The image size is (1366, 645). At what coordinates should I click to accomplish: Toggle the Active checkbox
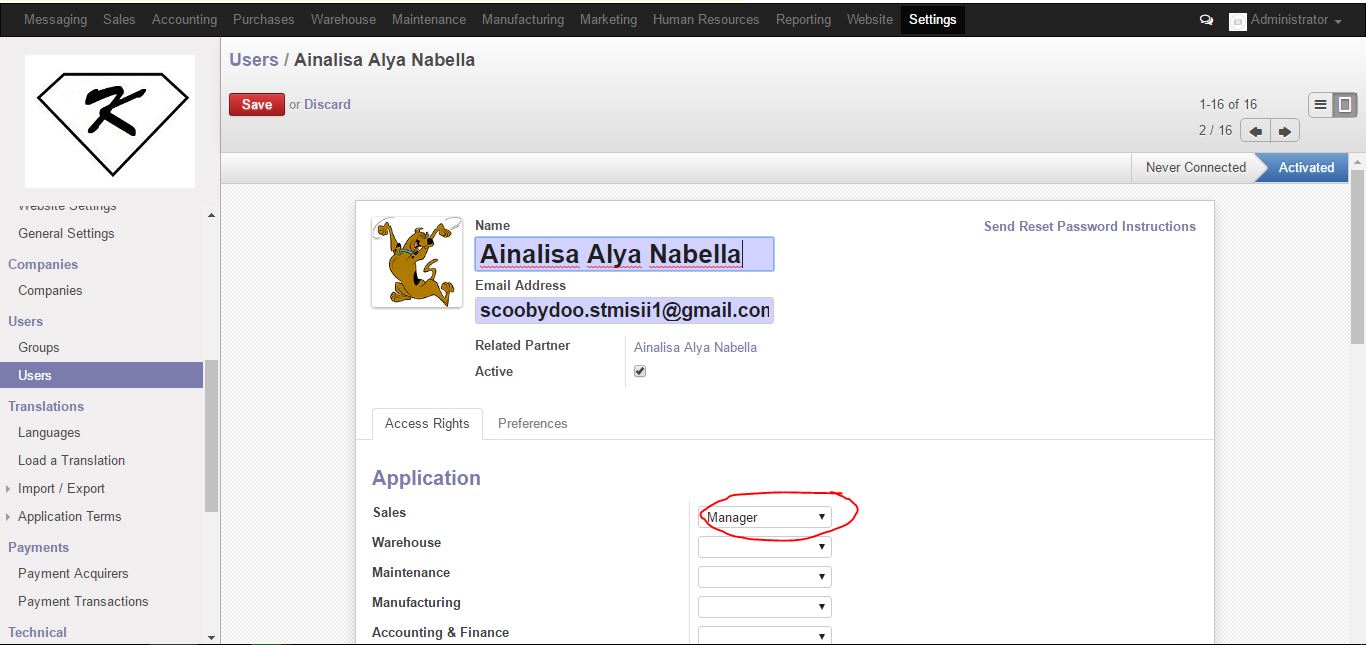pos(640,371)
